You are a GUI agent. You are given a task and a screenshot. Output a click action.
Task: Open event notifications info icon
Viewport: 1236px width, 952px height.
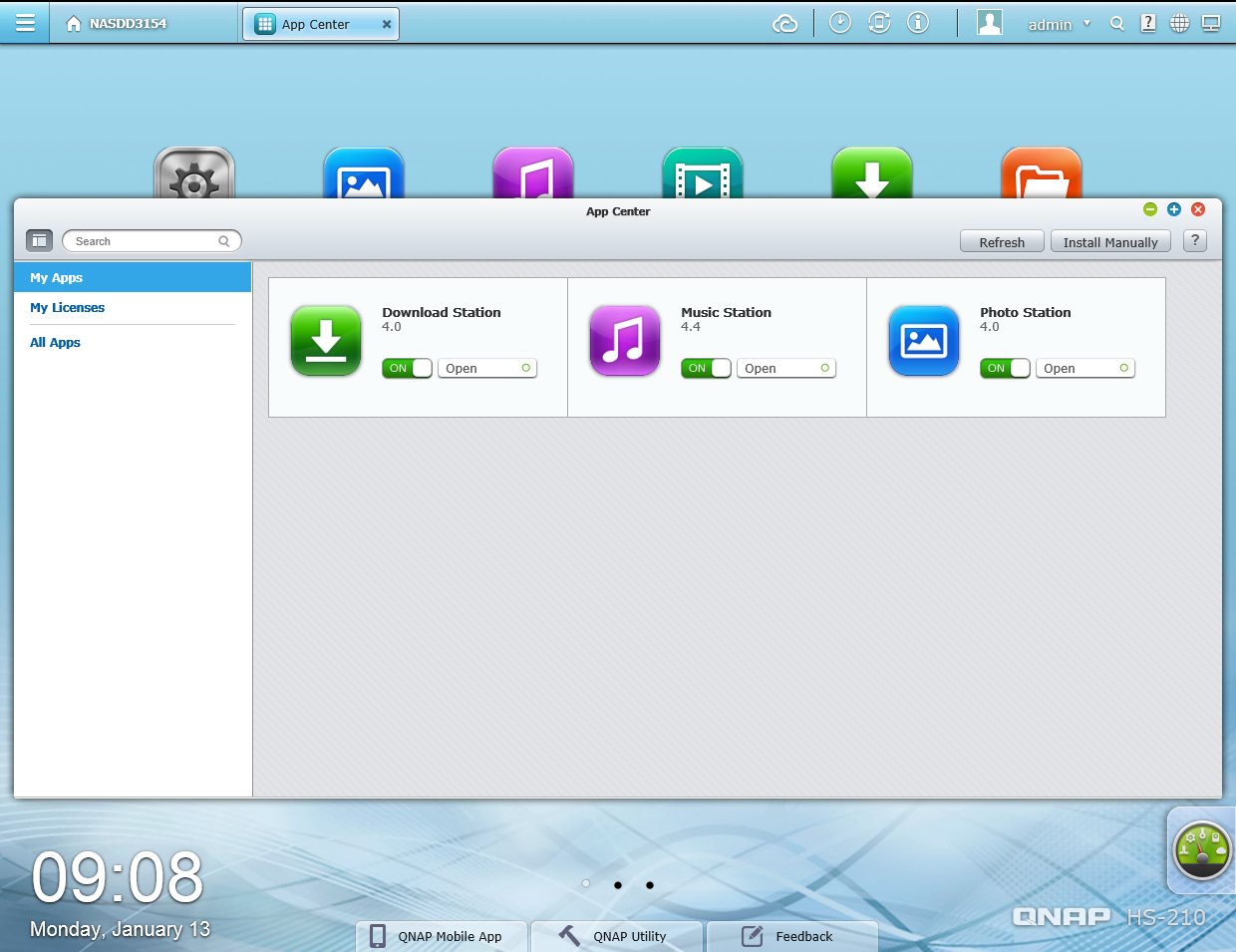coord(918,23)
